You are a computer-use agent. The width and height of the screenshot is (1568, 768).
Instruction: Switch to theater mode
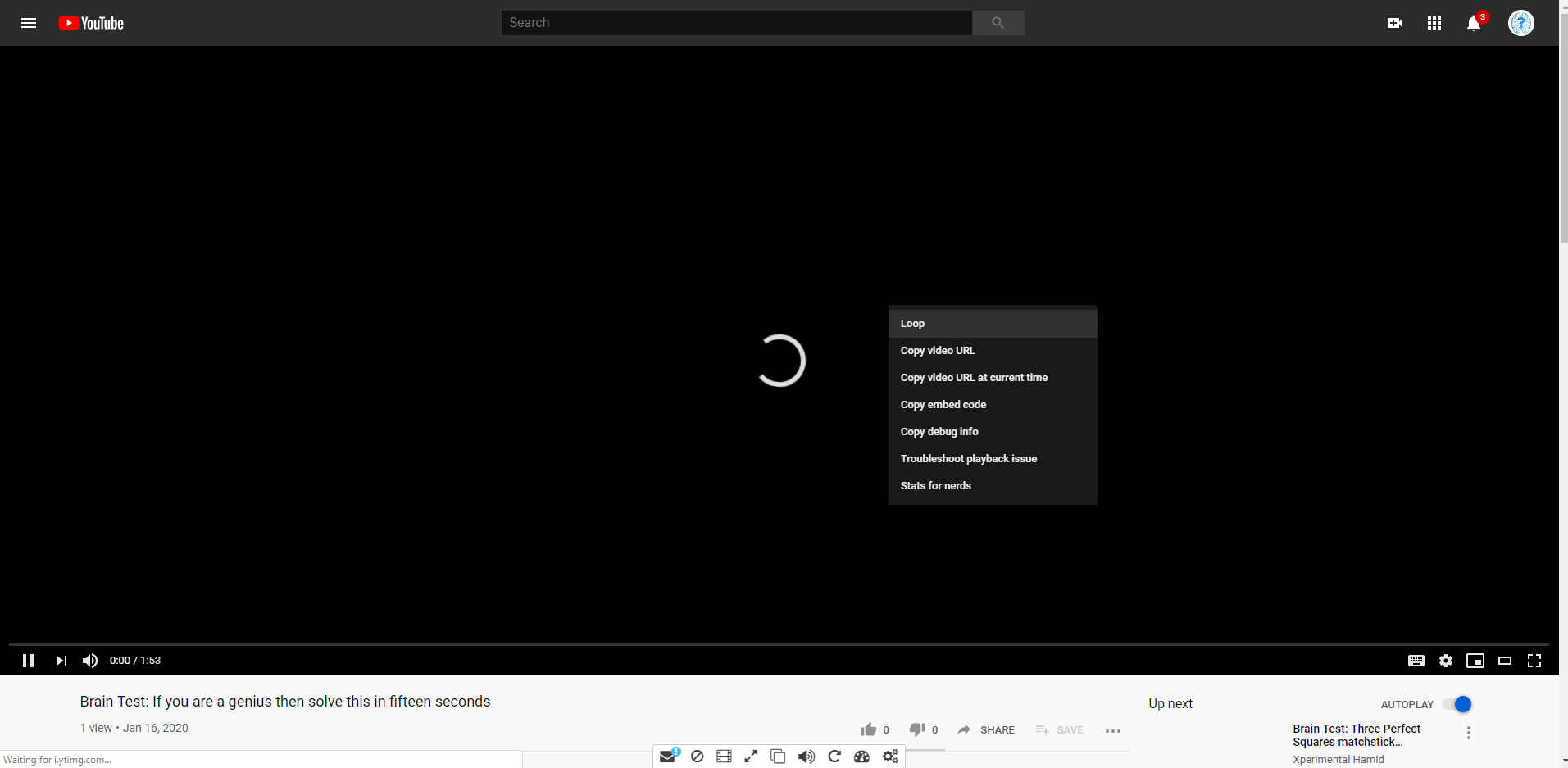pyautogui.click(x=1506, y=661)
